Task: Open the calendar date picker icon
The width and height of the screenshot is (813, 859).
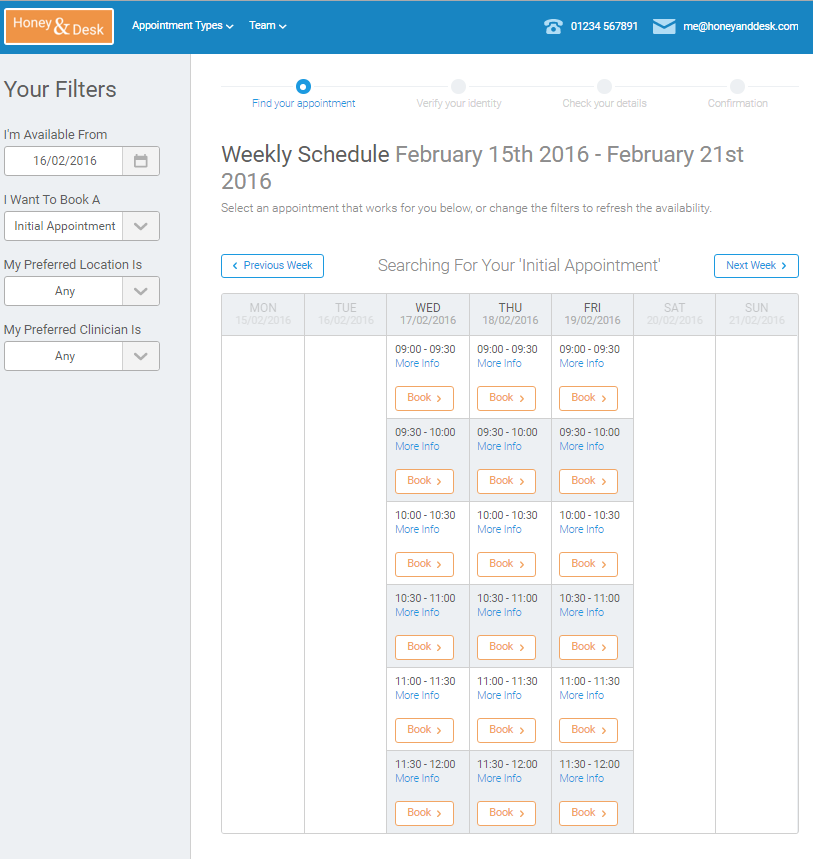Action: pos(141,161)
